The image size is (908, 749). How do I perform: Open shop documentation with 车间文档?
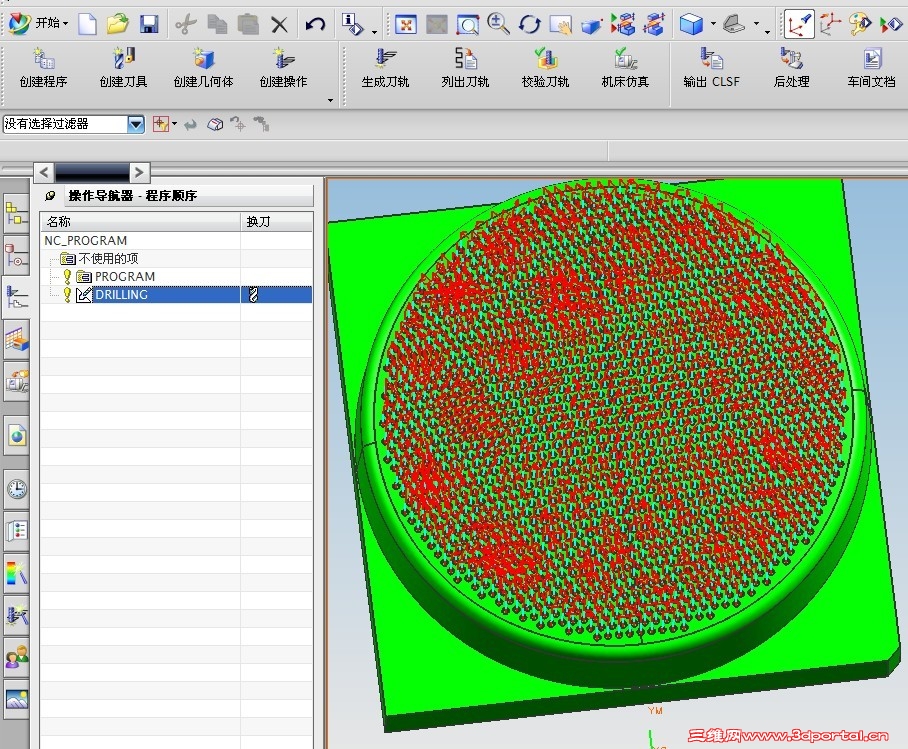(871, 68)
